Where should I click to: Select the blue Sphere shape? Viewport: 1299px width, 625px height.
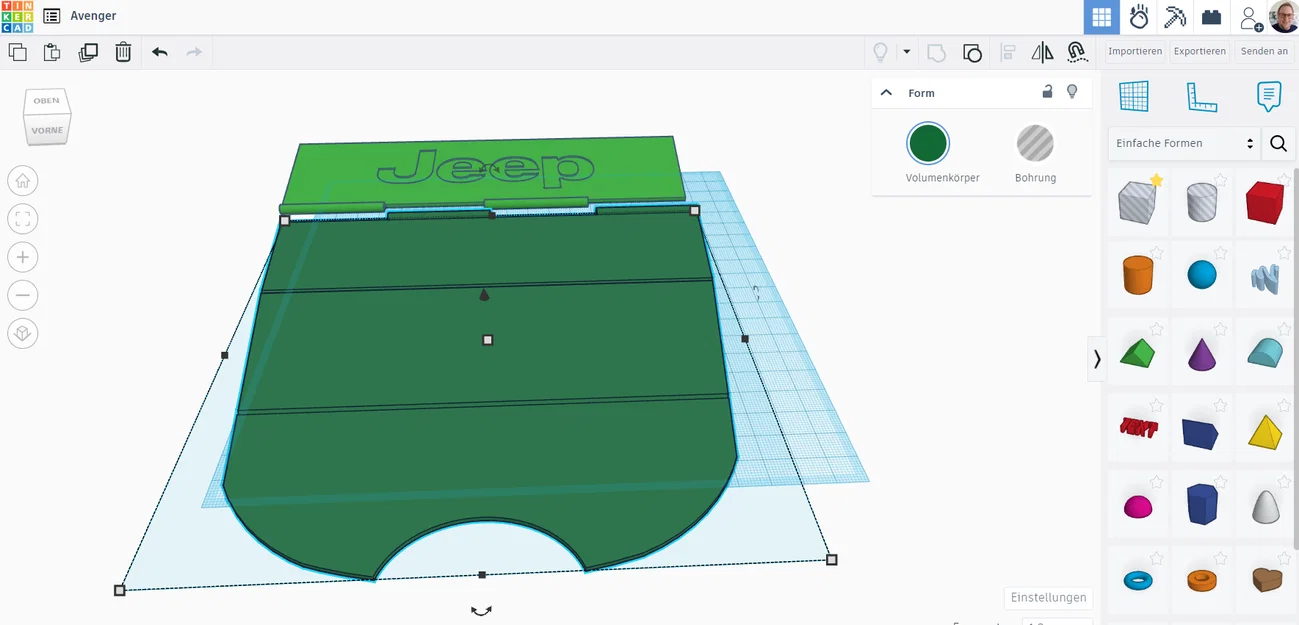tap(1201, 275)
